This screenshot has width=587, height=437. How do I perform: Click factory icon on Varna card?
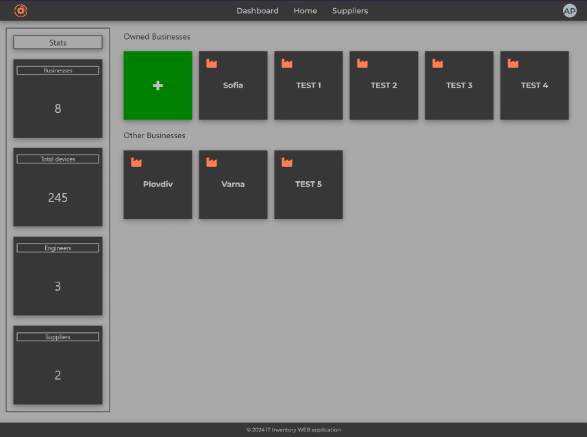212,162
